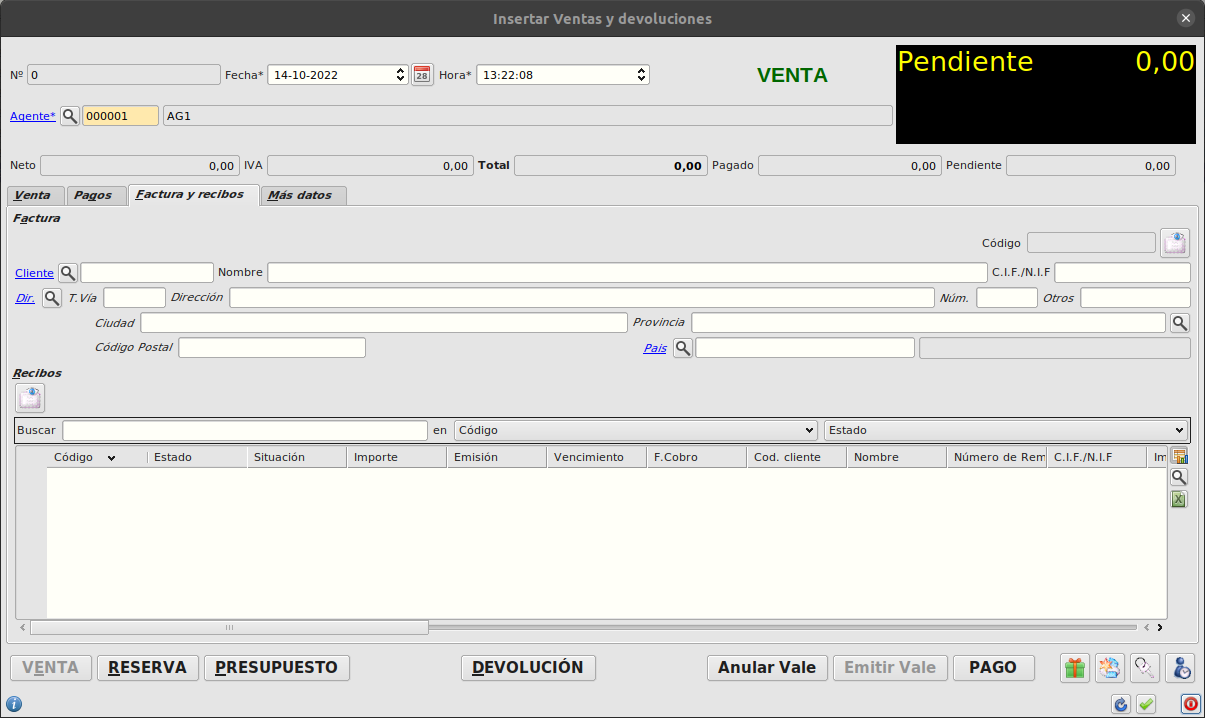Focus the Núm. input field
Viewport: 1205px width, 718px height.
tap(1007, 298)
